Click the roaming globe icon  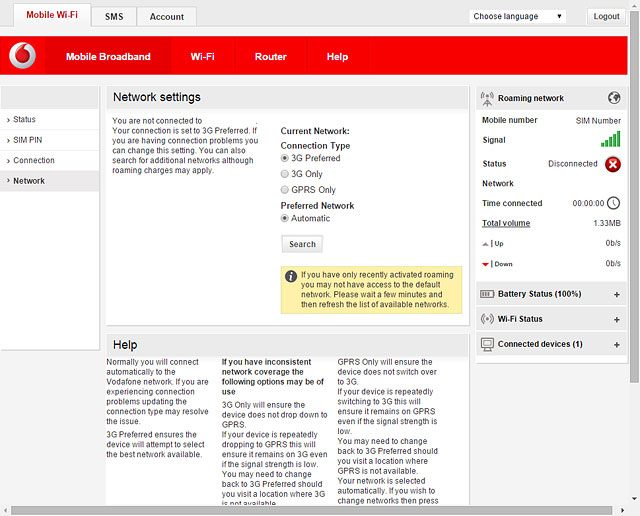(614, 98)
